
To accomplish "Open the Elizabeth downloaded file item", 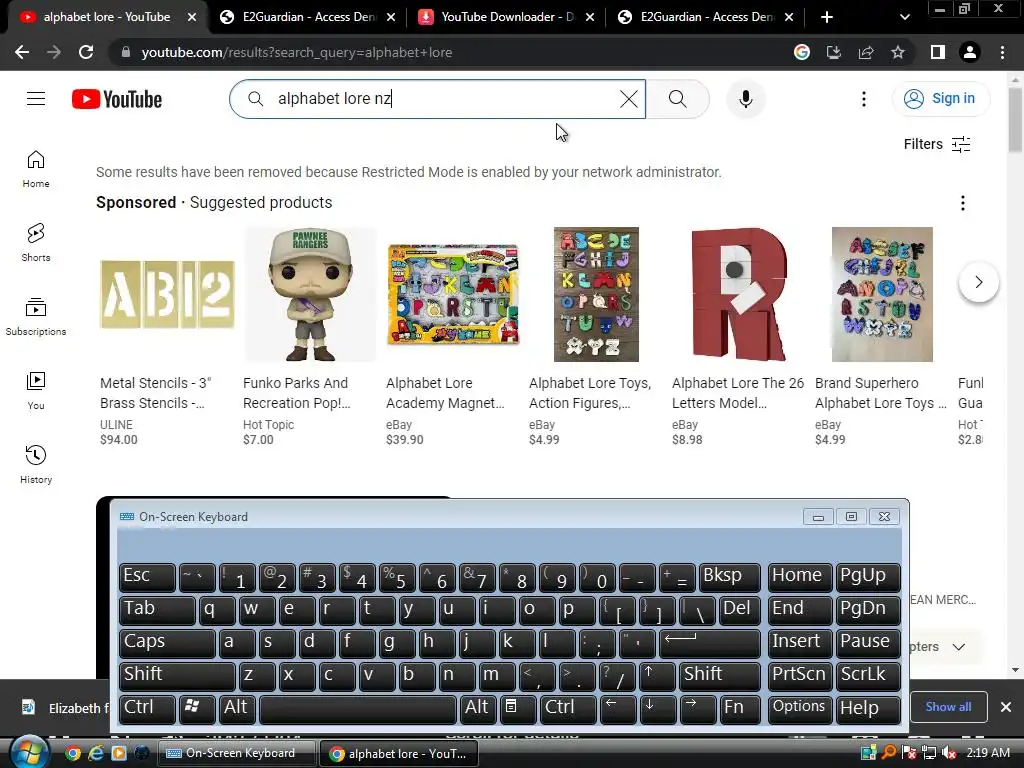I will click(x=64, y=708).
